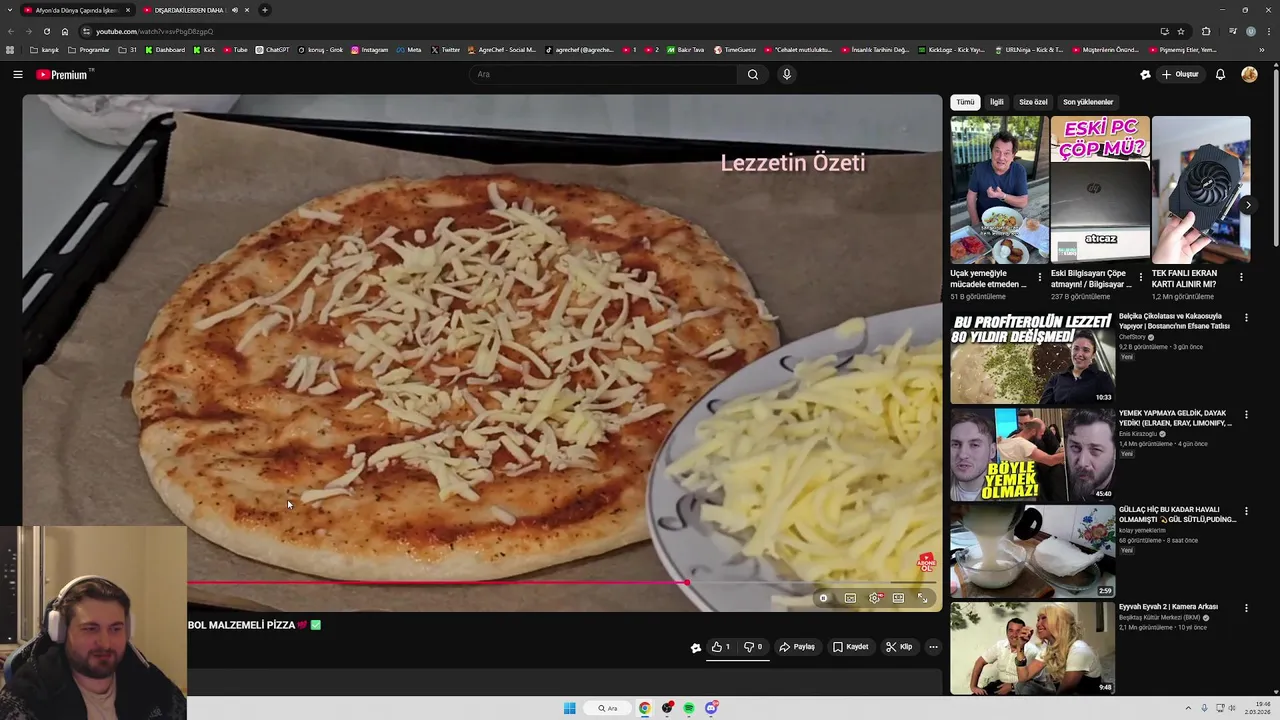Open a new browser tab
This screenshot has width=1280, height=720.
click(264, 10)
